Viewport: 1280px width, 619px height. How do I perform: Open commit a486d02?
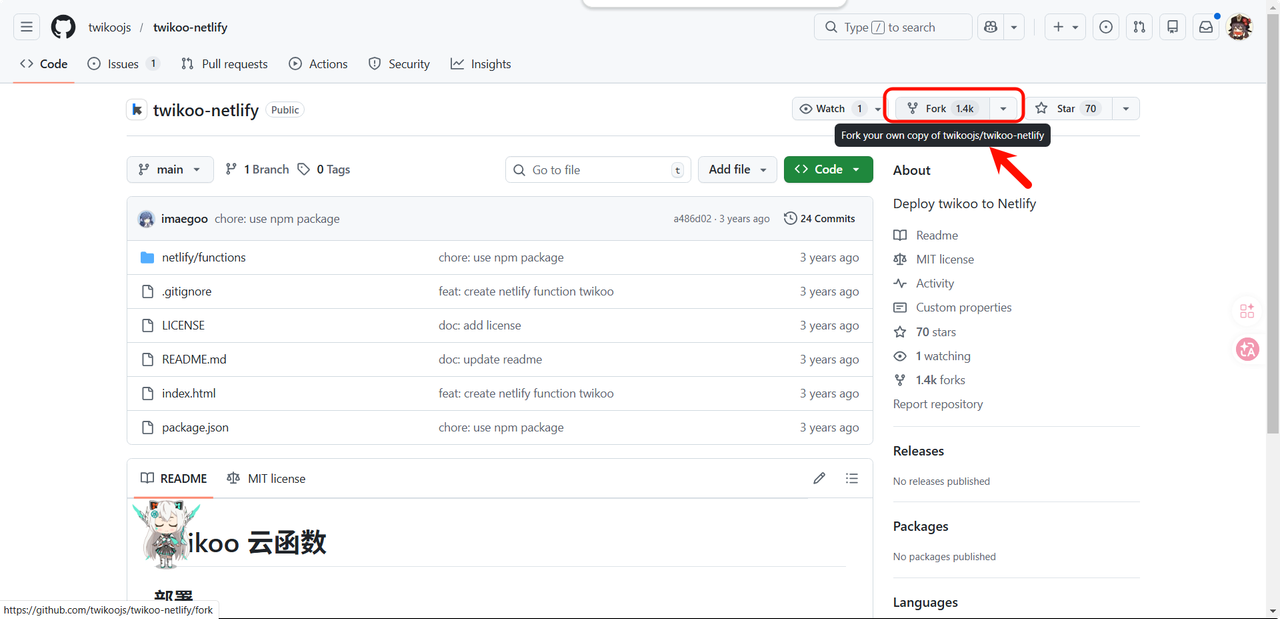pyautogui.click(x=692, y=219)
